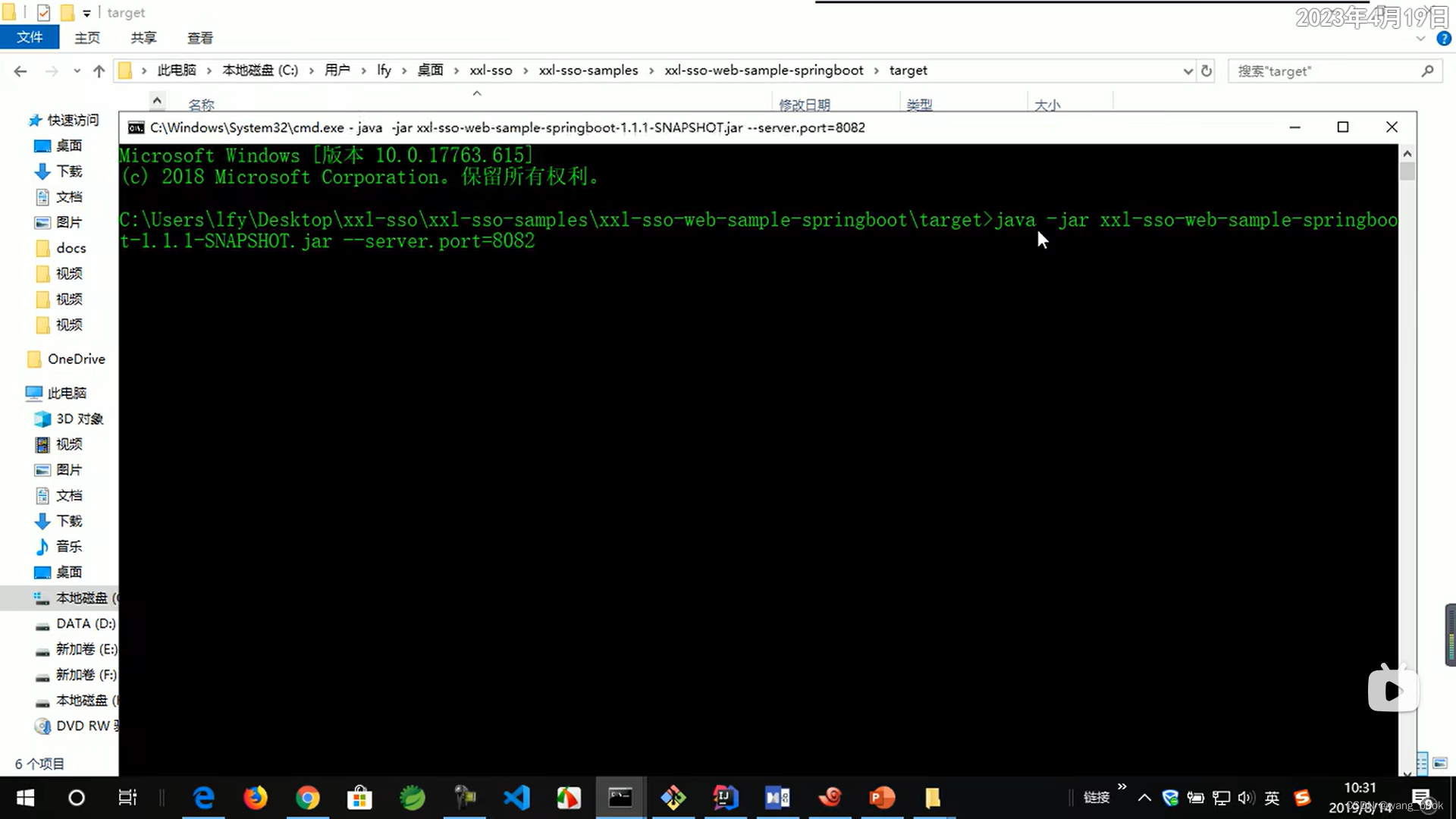
Task: Switch to large icons view layout
Action: (1440, 764)
